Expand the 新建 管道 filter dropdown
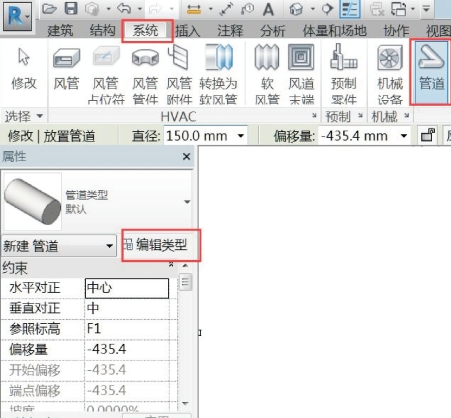The height and width of the screenshot is (418, 451). [109, 246]
